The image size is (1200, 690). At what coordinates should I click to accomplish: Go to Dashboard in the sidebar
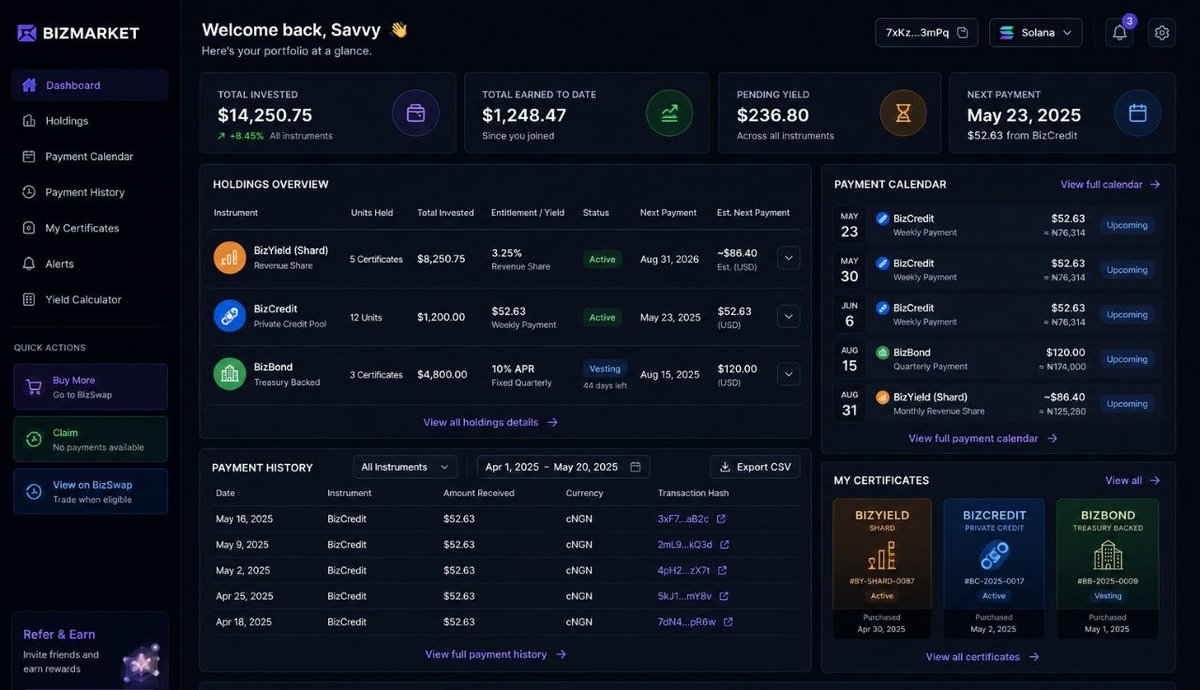90,85
